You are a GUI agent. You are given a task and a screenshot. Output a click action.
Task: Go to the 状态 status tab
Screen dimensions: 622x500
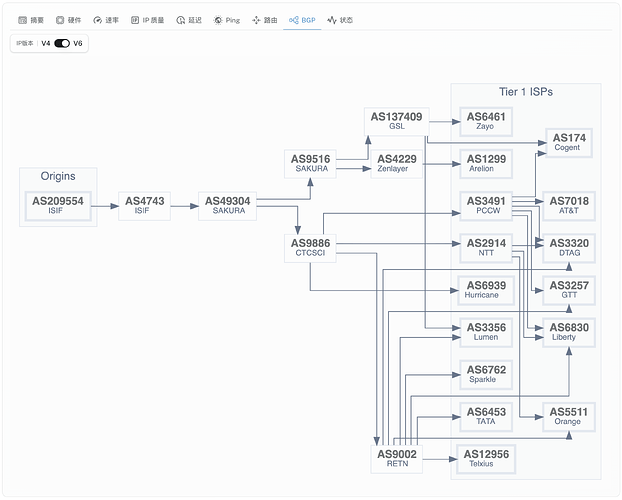click(340, 20)
